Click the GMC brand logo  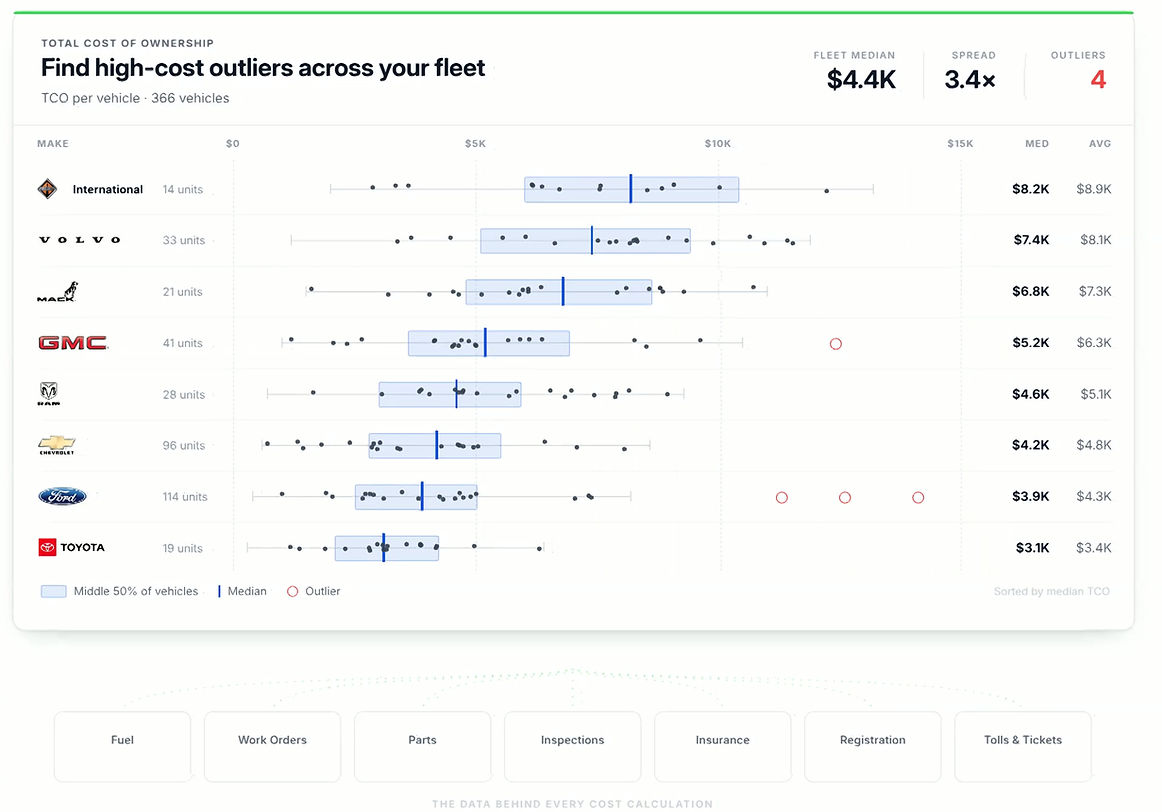point(73,342)
